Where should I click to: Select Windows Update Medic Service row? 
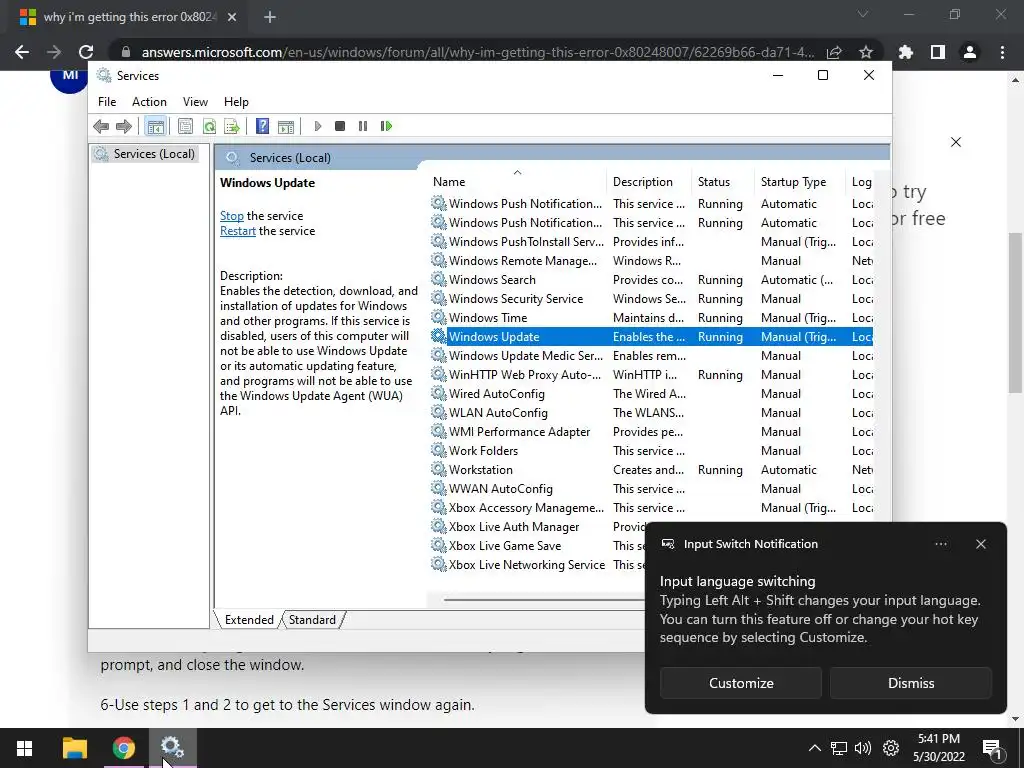[x=651, y=355]
